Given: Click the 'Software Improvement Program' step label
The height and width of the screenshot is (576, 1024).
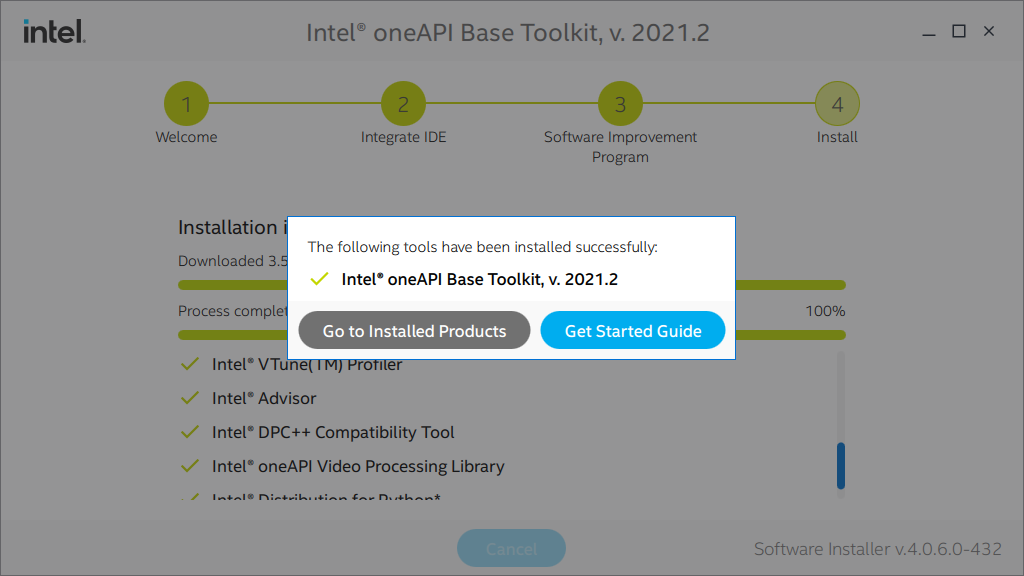Looking at the screenshot, I should coord(620,147).
